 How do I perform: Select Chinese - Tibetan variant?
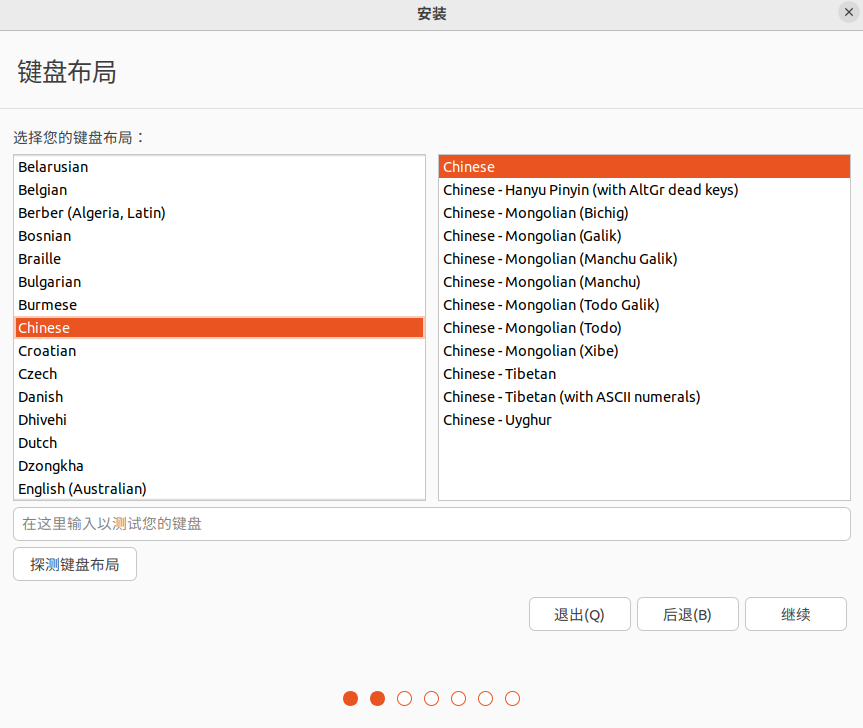tap(644, 374)
